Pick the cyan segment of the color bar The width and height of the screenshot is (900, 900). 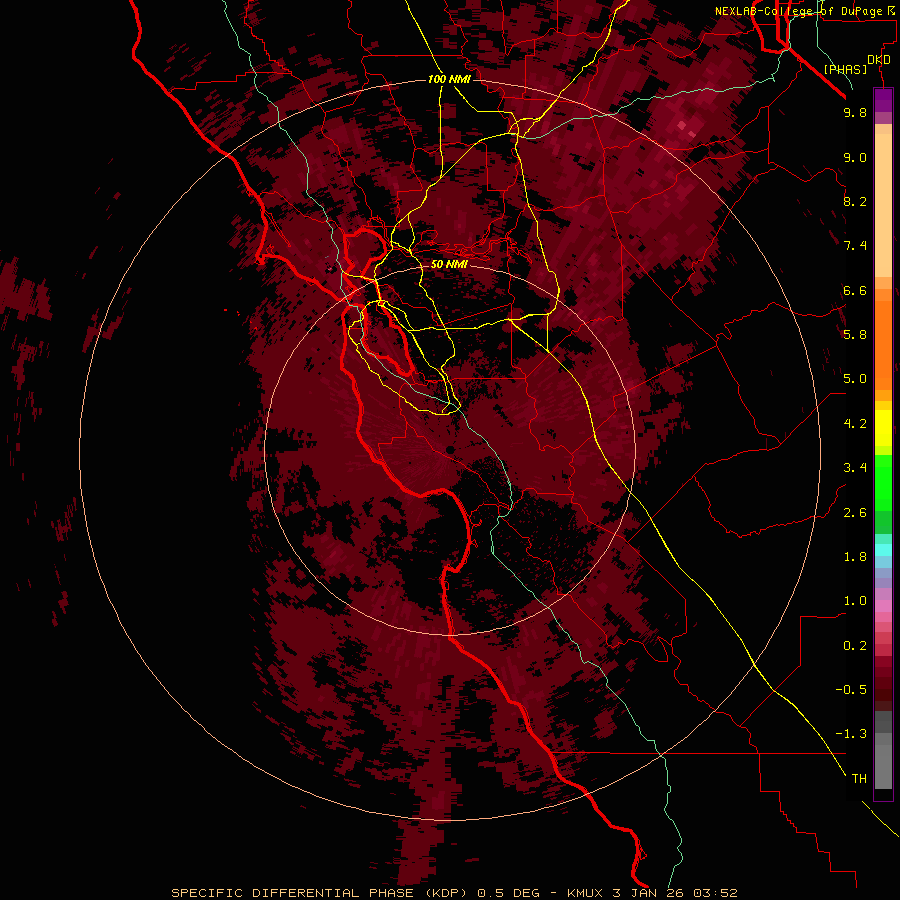(x=883, y=549)
